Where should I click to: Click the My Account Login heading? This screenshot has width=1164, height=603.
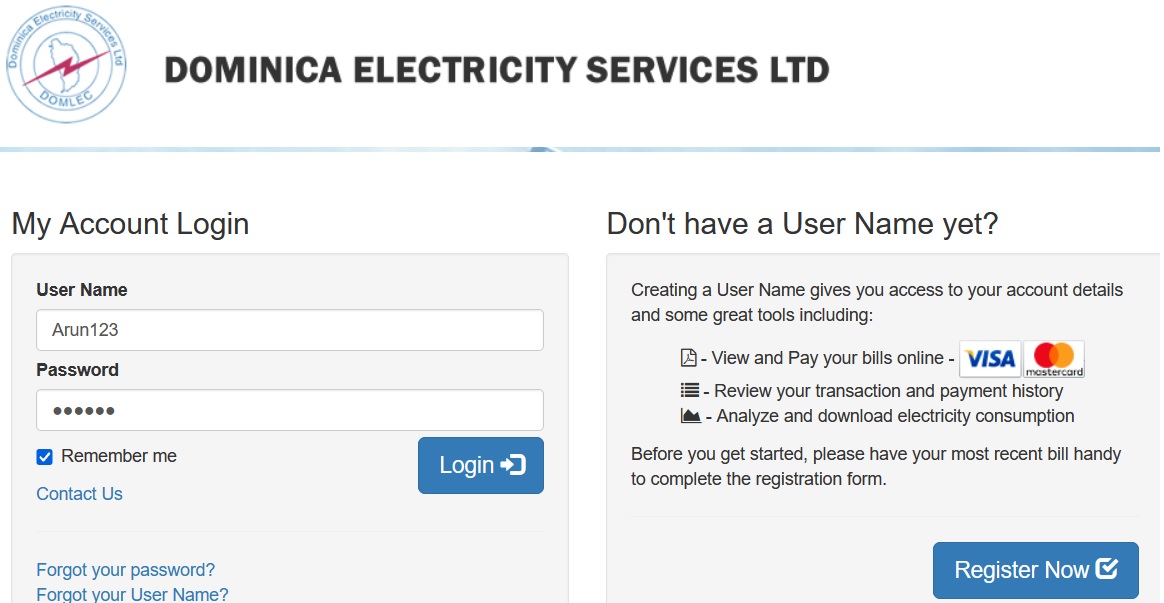pyautogui.click(x=130, y=224)
